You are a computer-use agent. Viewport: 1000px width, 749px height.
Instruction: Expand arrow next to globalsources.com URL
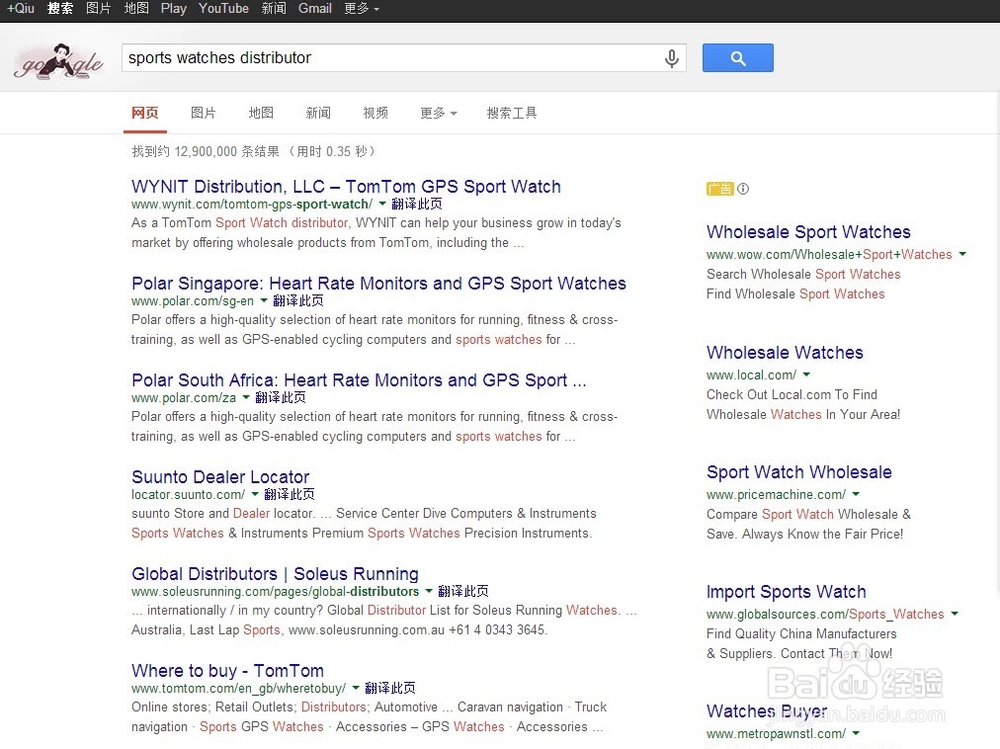click(954, 614)
